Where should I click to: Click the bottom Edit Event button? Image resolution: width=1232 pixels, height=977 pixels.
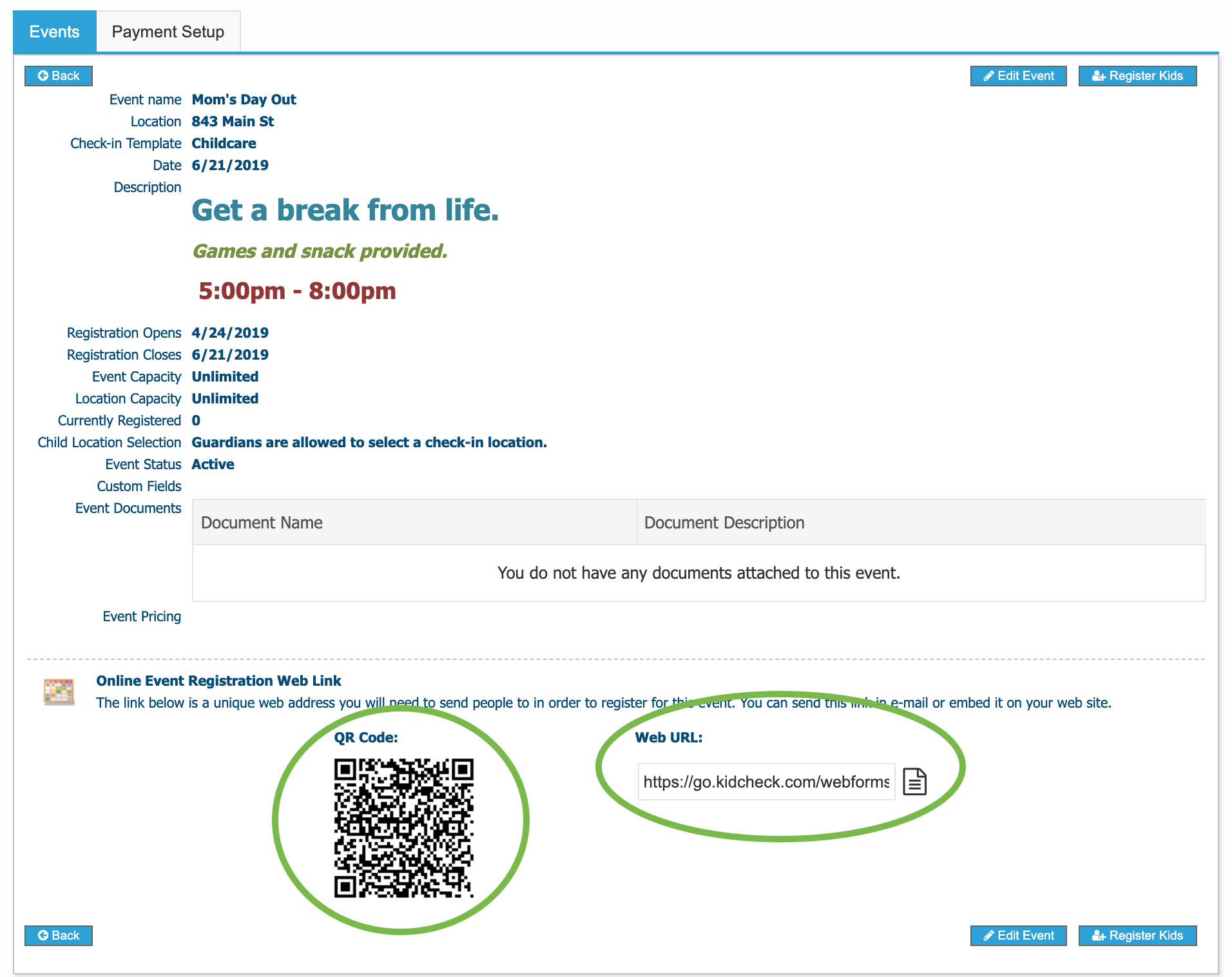click(1018, 936)
